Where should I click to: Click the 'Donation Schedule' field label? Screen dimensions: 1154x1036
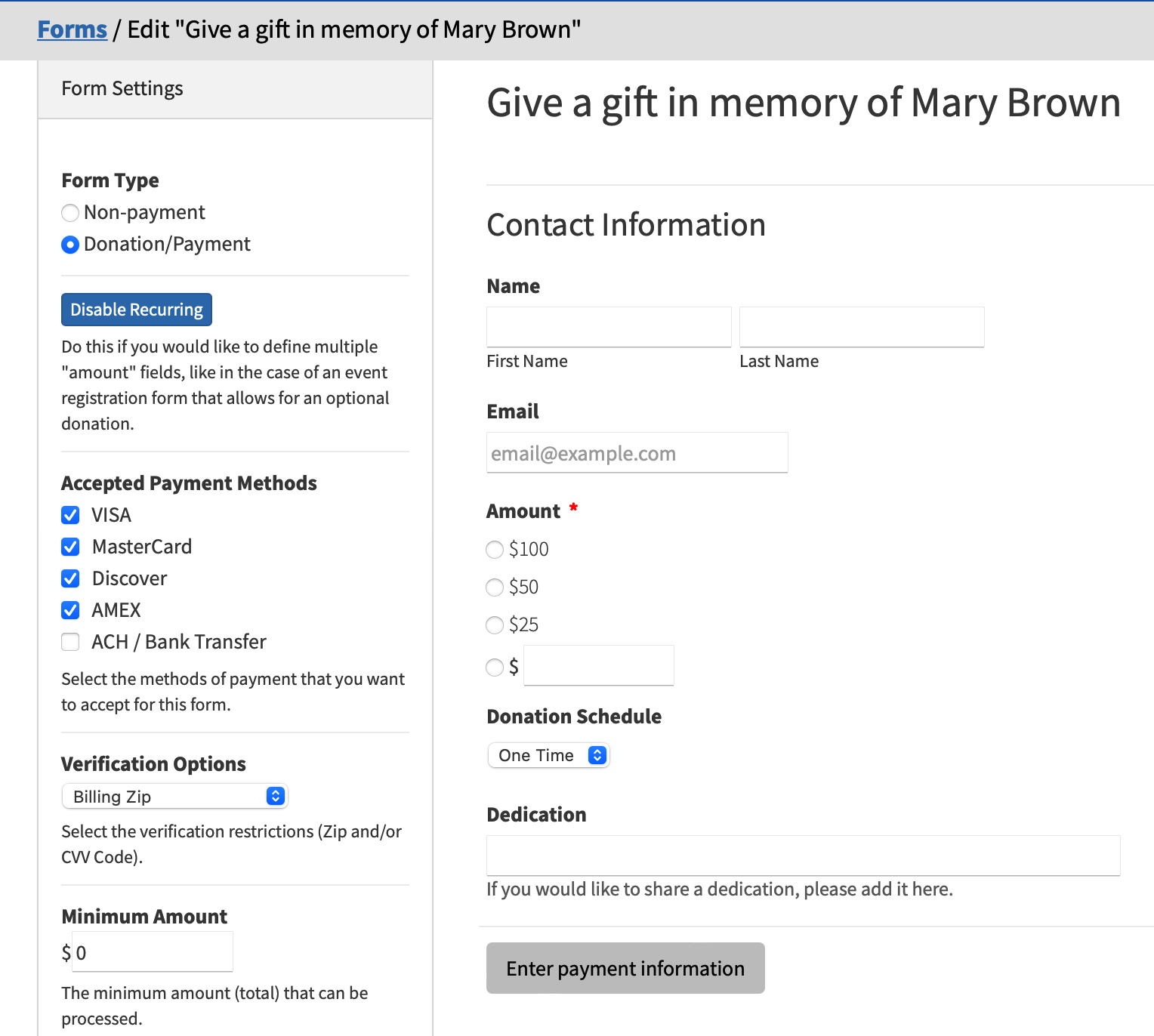574,717
